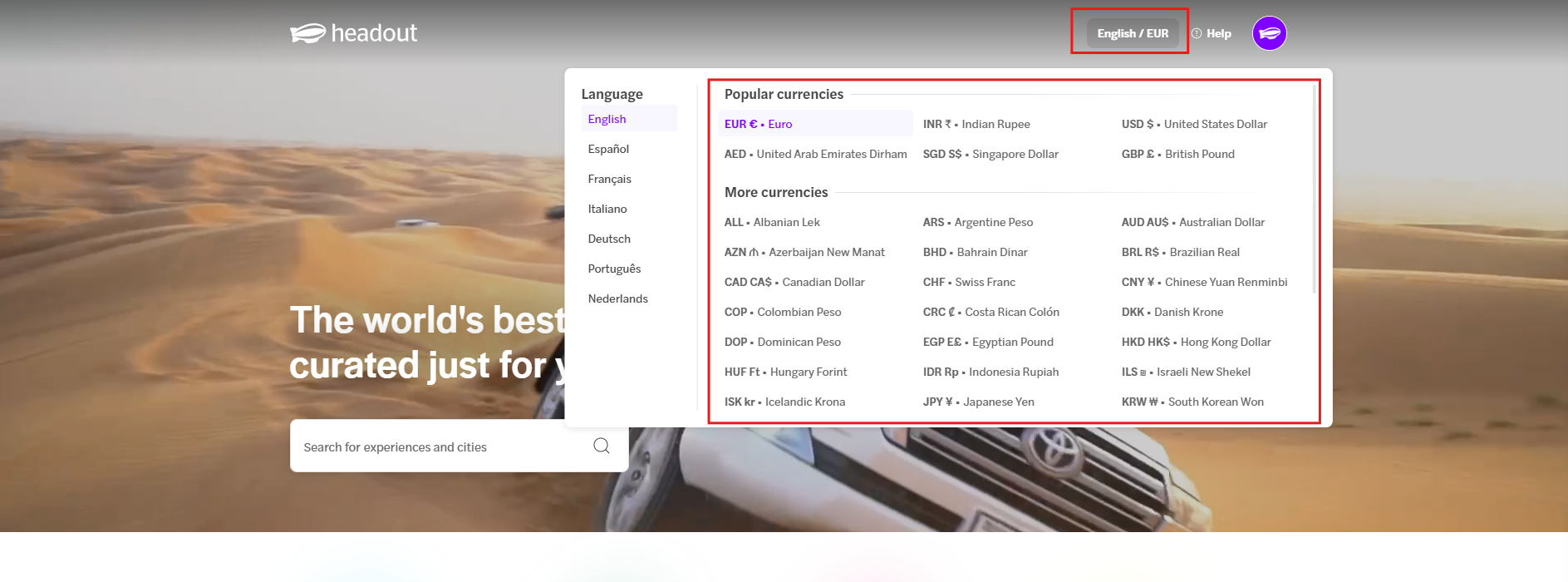Open the purple user profile avatar
The width and height of the screenshot is (1568, 582).
[x=1269, y=33]
